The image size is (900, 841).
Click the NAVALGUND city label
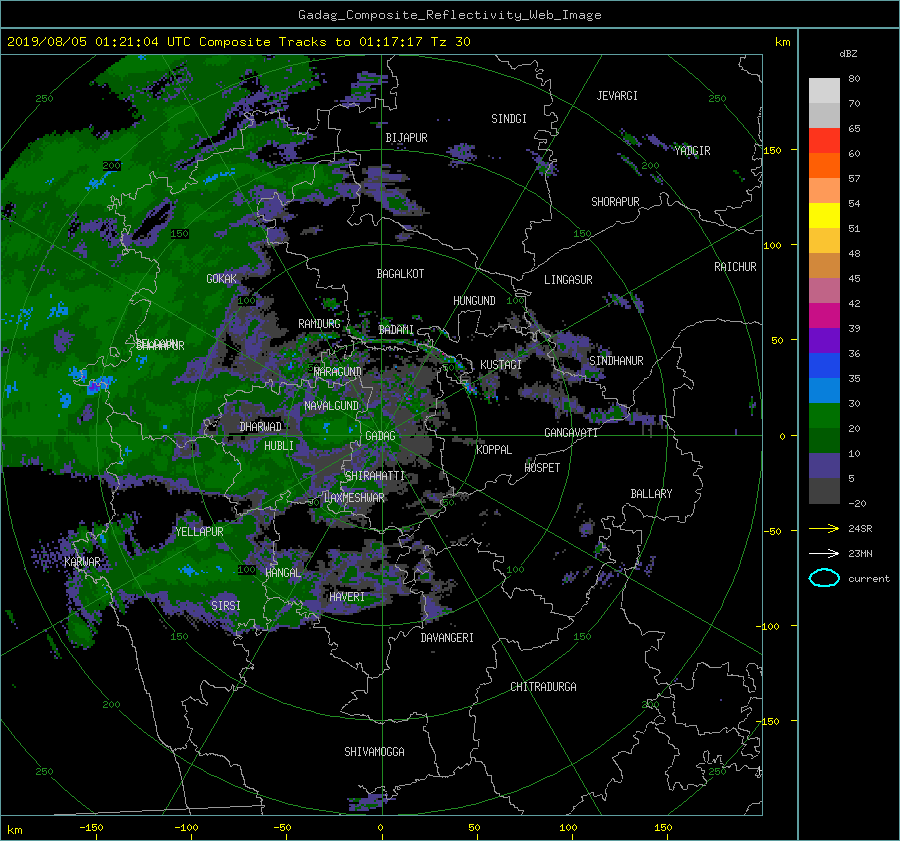click(331, 406)
